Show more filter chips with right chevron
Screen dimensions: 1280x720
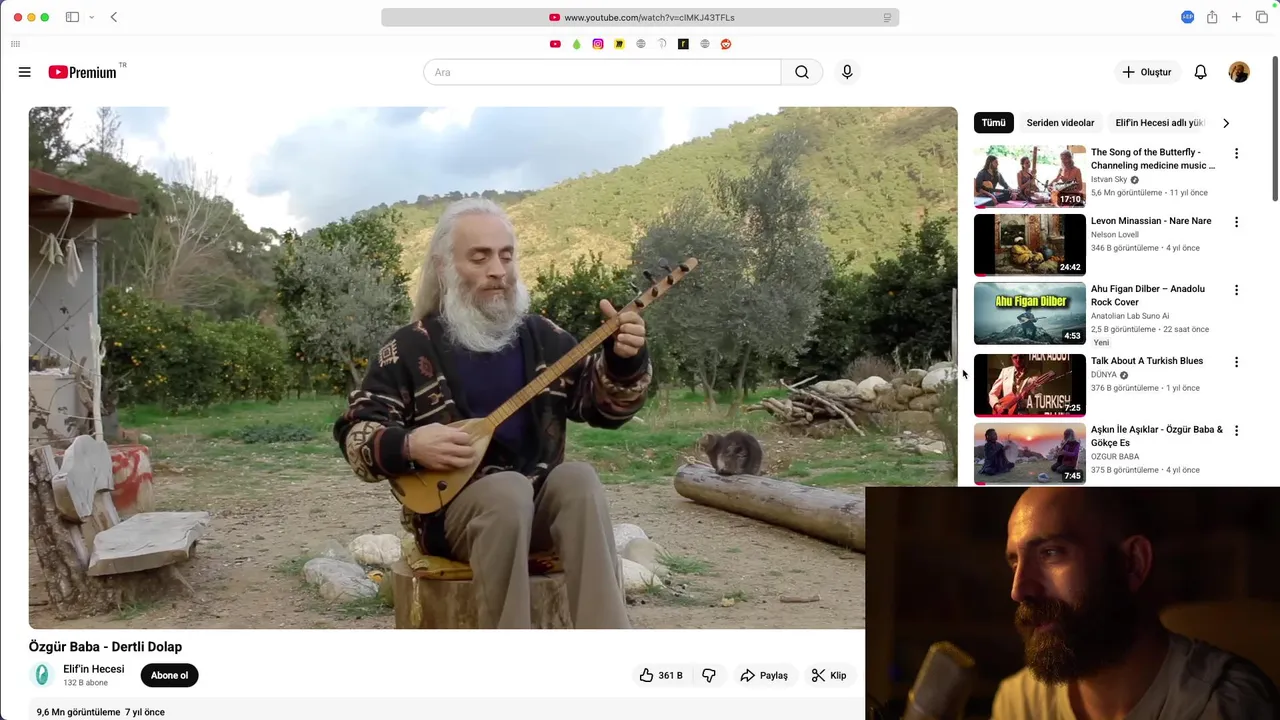[x=1226, y=123]
